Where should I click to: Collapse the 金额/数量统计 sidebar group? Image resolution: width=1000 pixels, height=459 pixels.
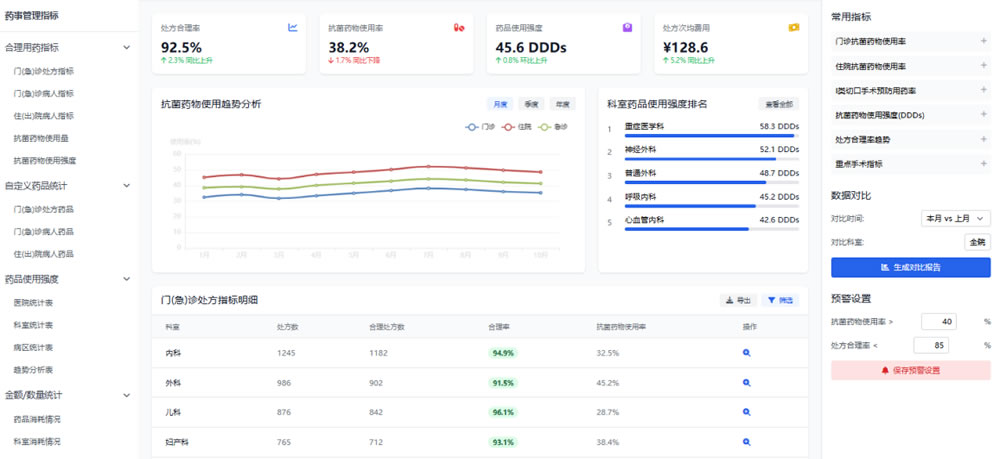(126, 395)
